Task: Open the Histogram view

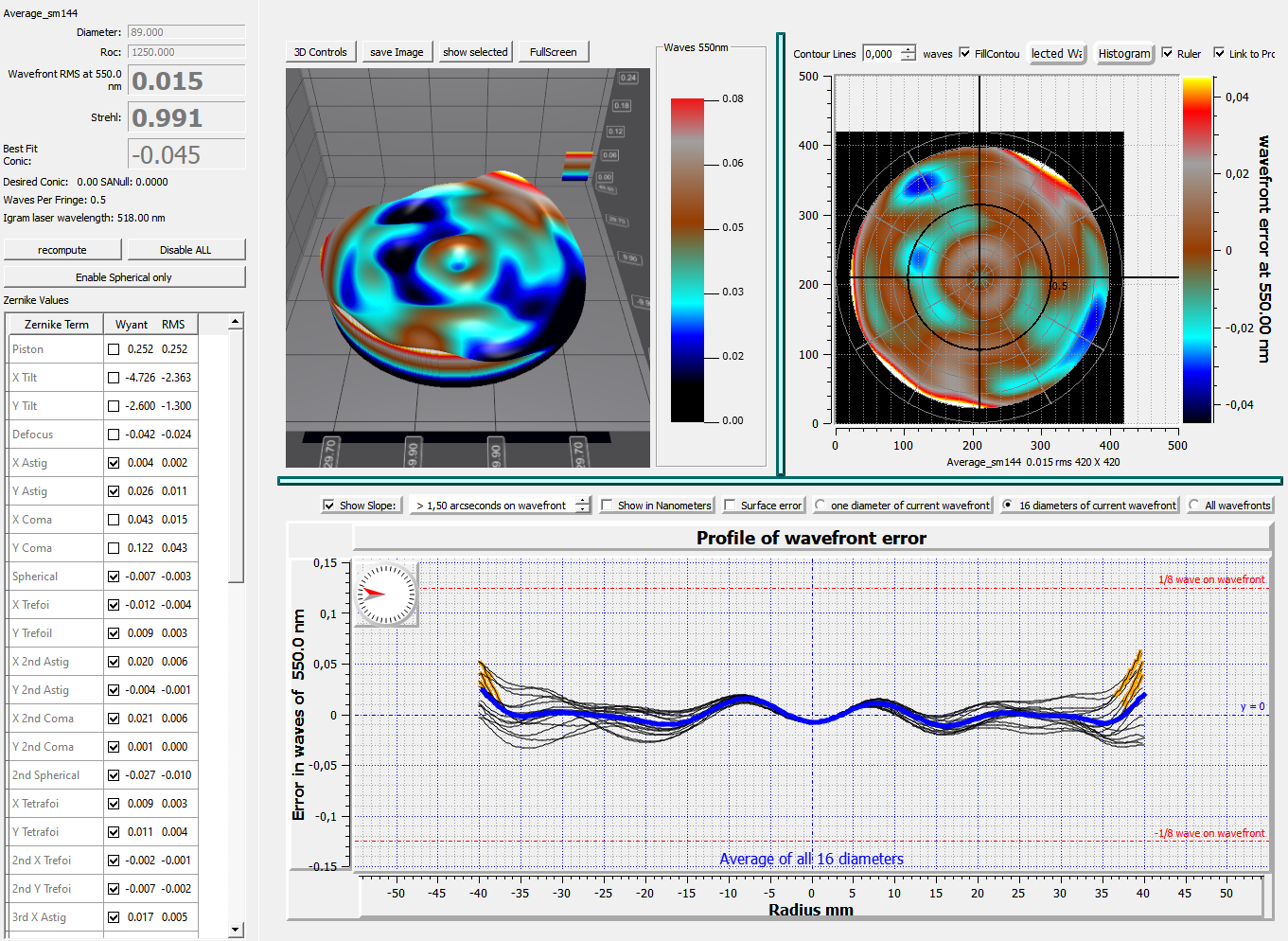Action: click(x=1124, y=54)
